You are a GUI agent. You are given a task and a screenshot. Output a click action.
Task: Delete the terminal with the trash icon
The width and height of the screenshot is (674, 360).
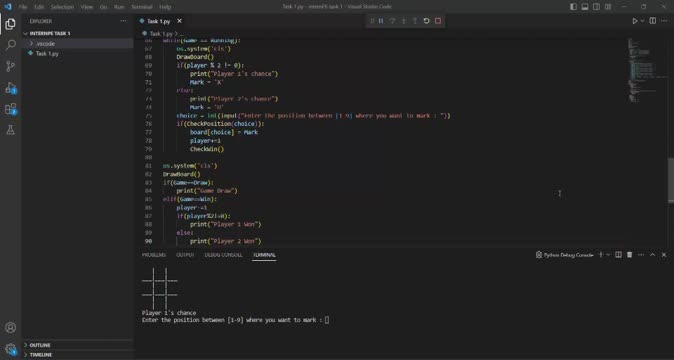[x=629, y=255]
